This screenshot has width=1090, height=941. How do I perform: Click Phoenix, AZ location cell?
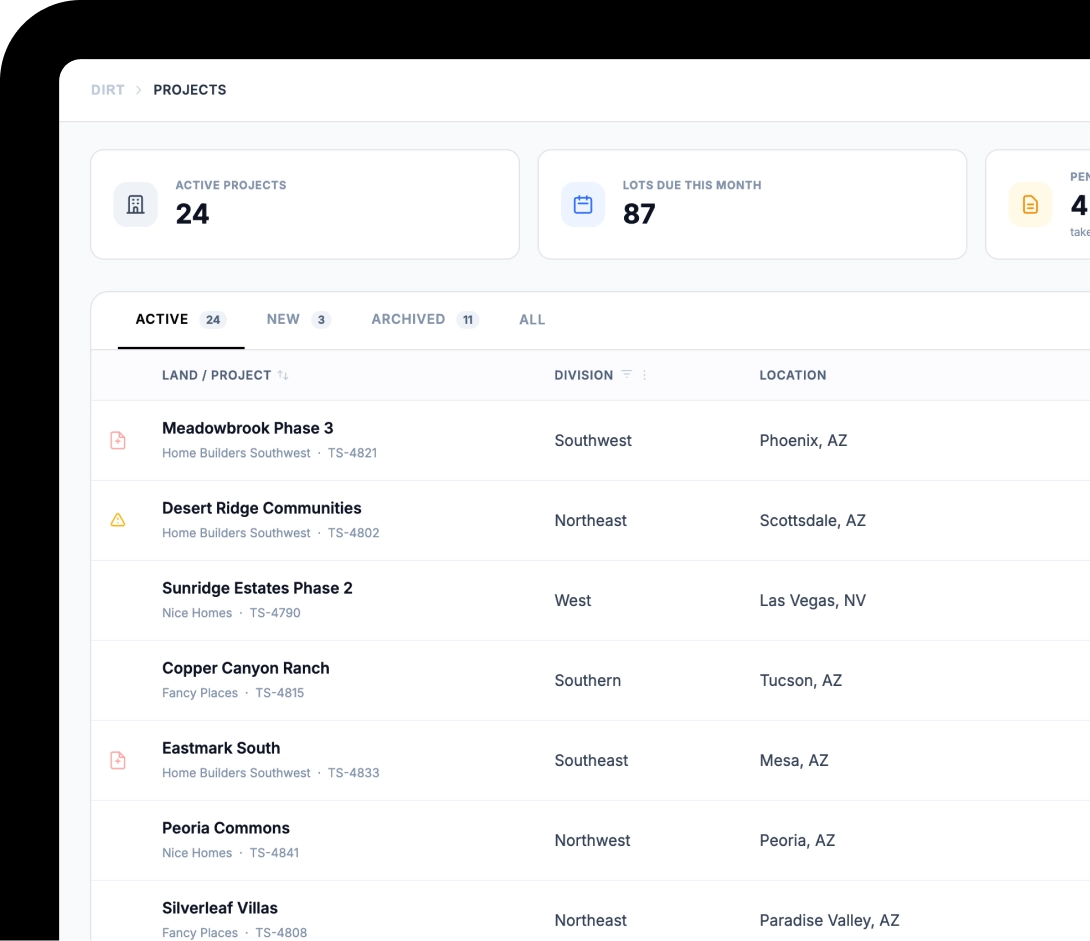click(803, 441)
